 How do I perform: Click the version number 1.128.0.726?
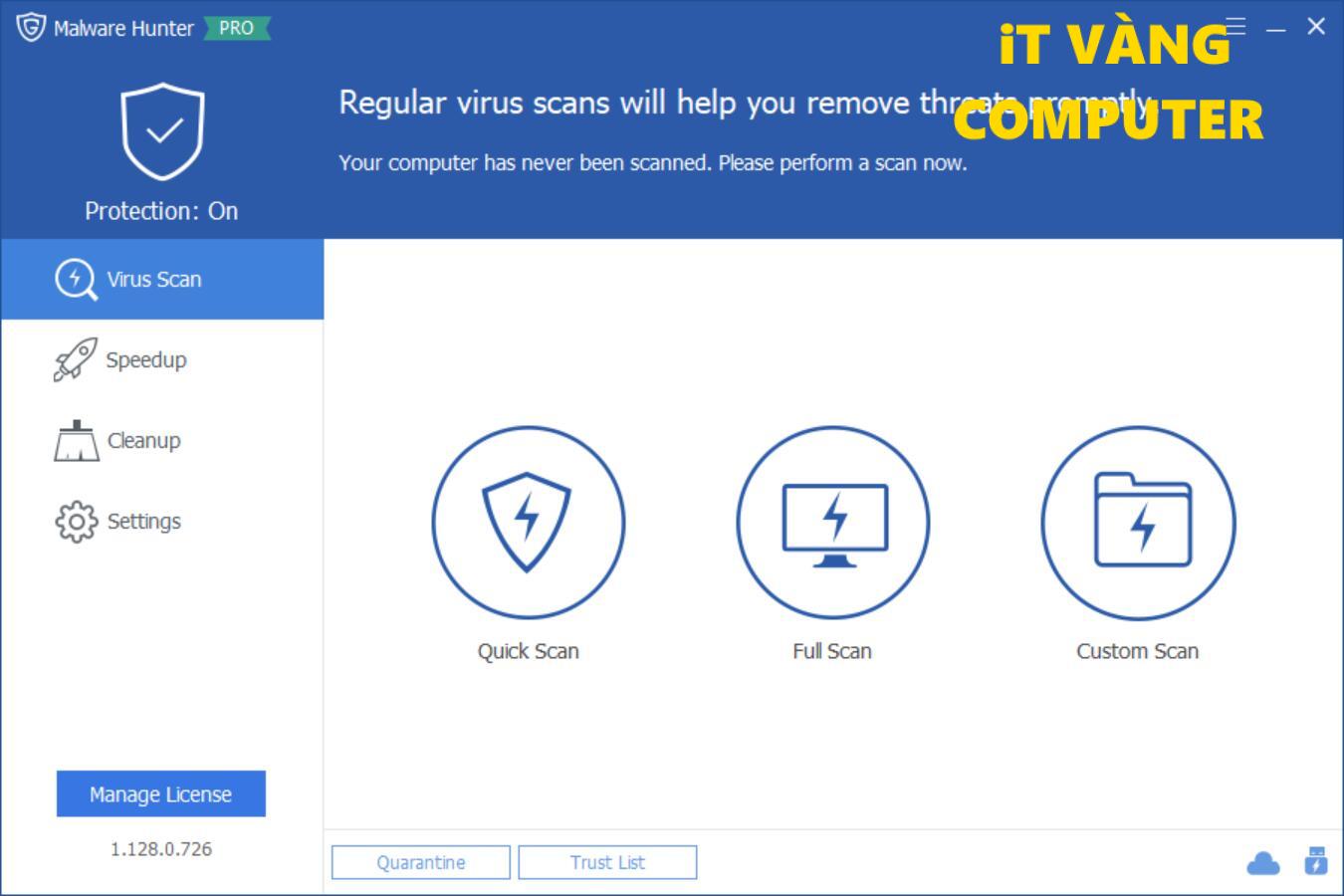[160, 848]
